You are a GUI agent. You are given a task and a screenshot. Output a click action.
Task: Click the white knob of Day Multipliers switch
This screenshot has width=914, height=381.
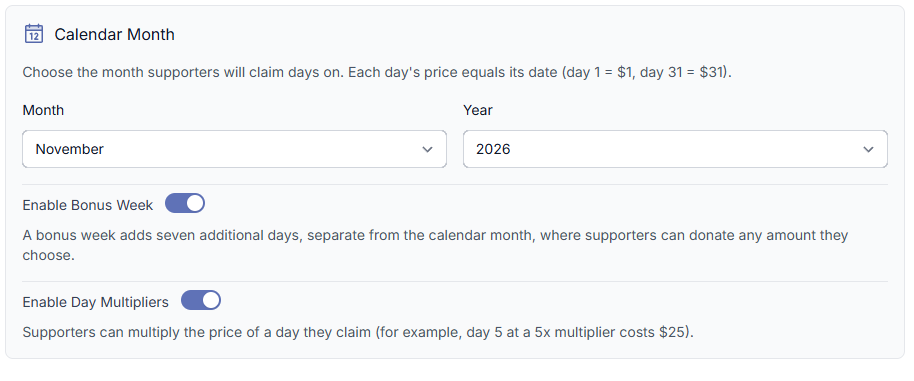pos(210,301)
